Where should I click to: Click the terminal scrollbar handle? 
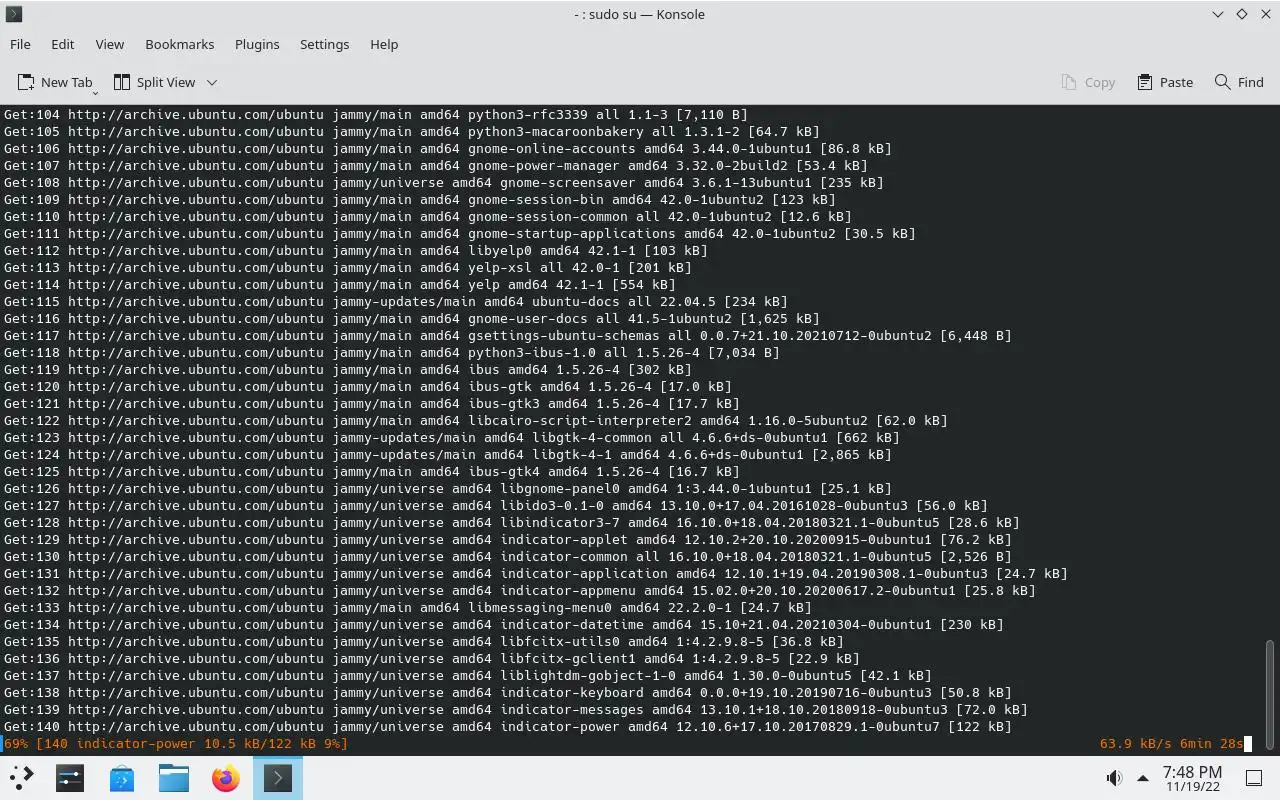[x=1271, y=693]
